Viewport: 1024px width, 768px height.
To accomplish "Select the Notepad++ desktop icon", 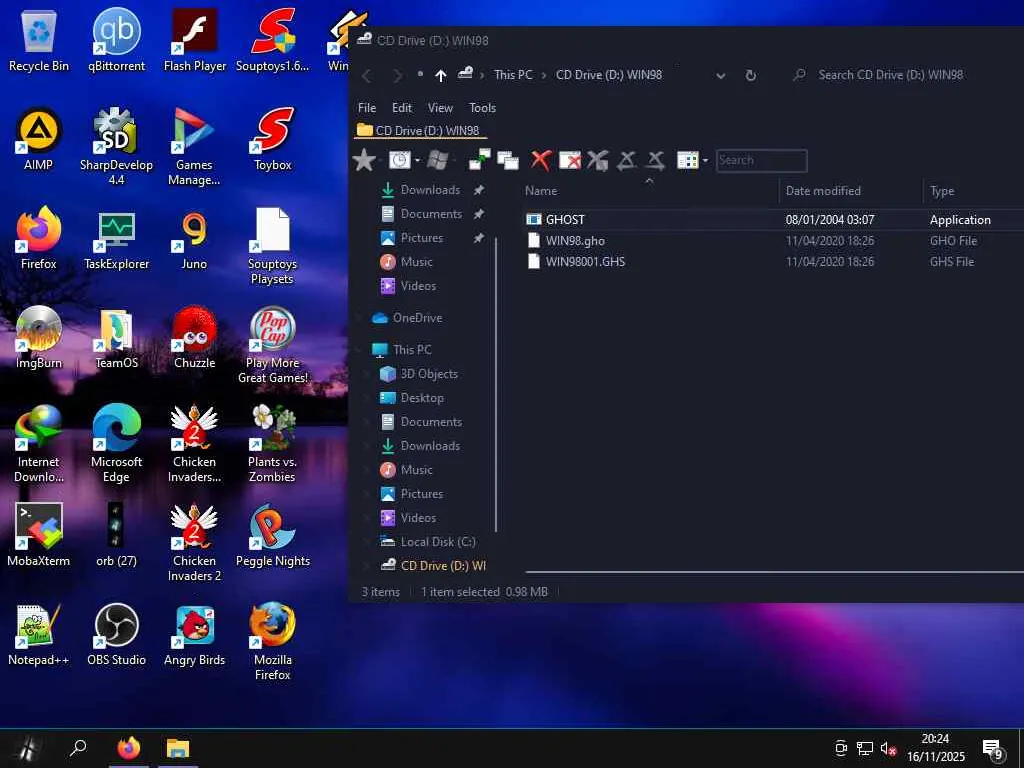I will pos(39,635).
